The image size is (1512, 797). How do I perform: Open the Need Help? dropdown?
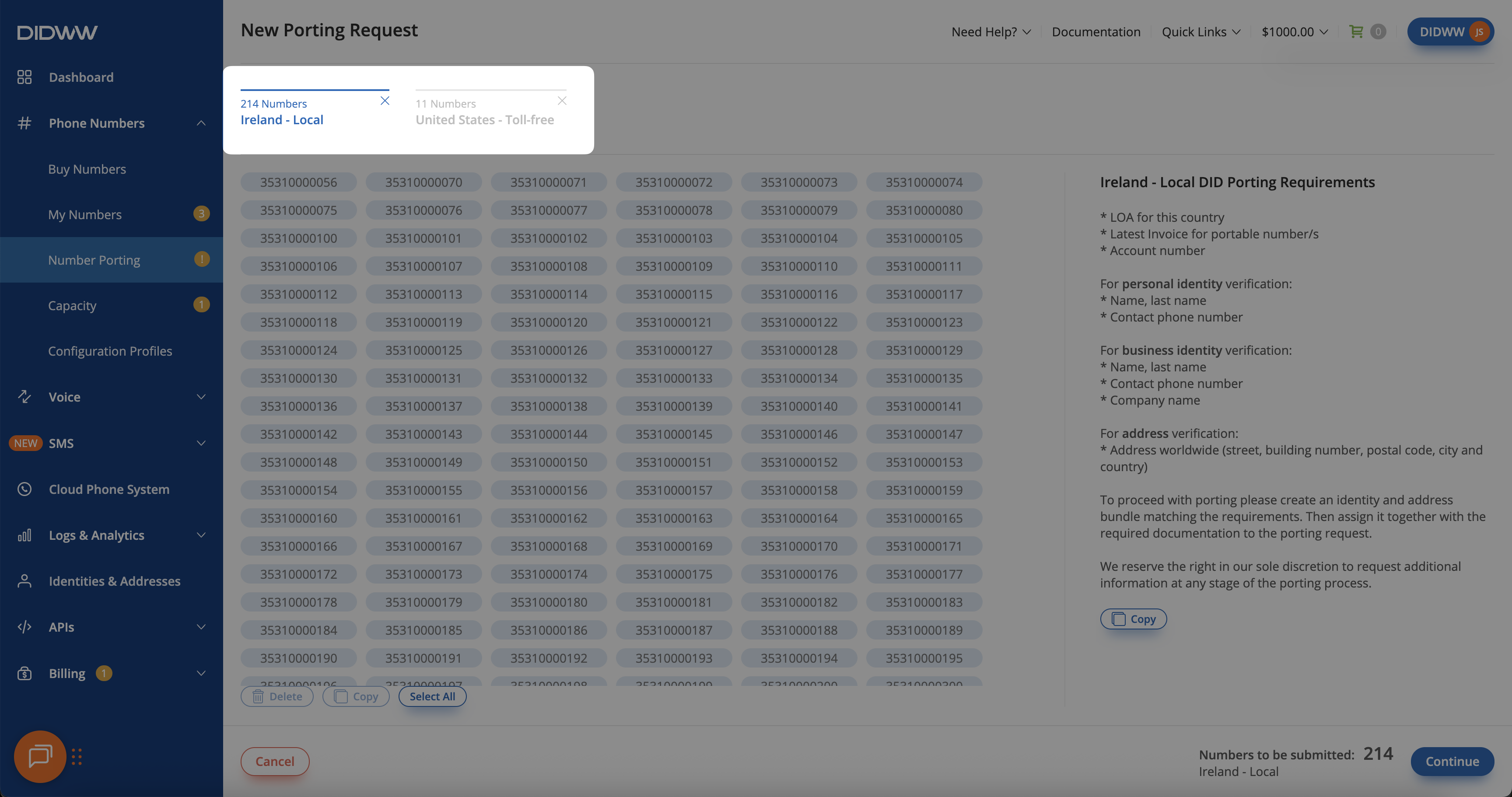pyautogui.click(x=990, y=31)
